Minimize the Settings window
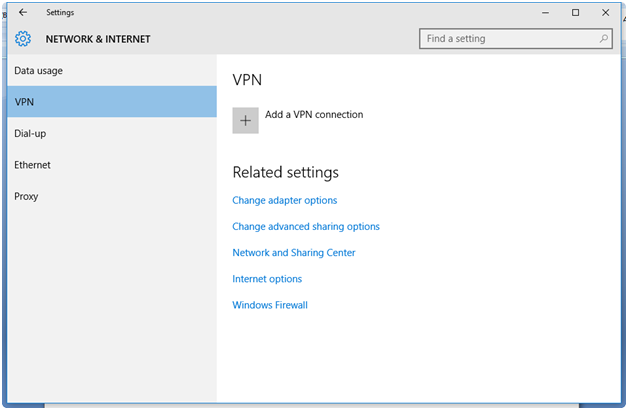628x410 pixels. (x=546, y=13)
